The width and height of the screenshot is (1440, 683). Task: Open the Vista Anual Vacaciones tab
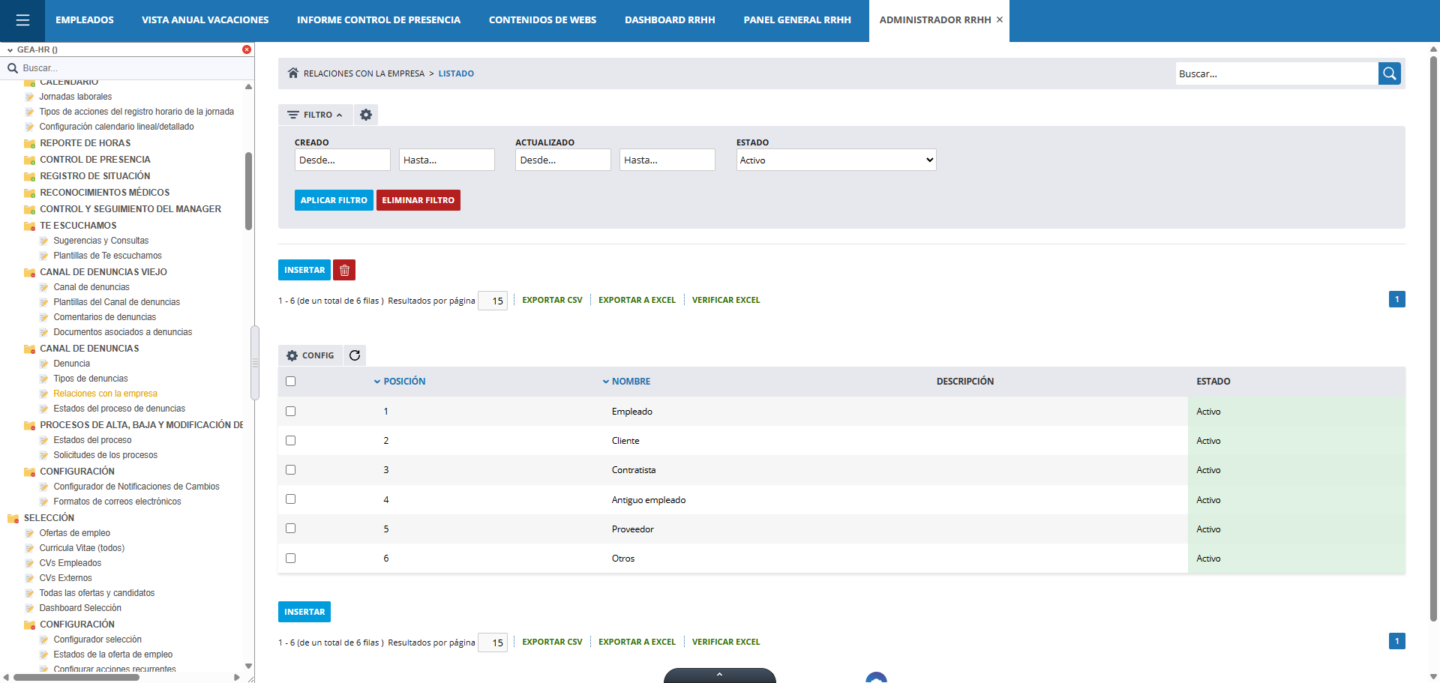205,20
